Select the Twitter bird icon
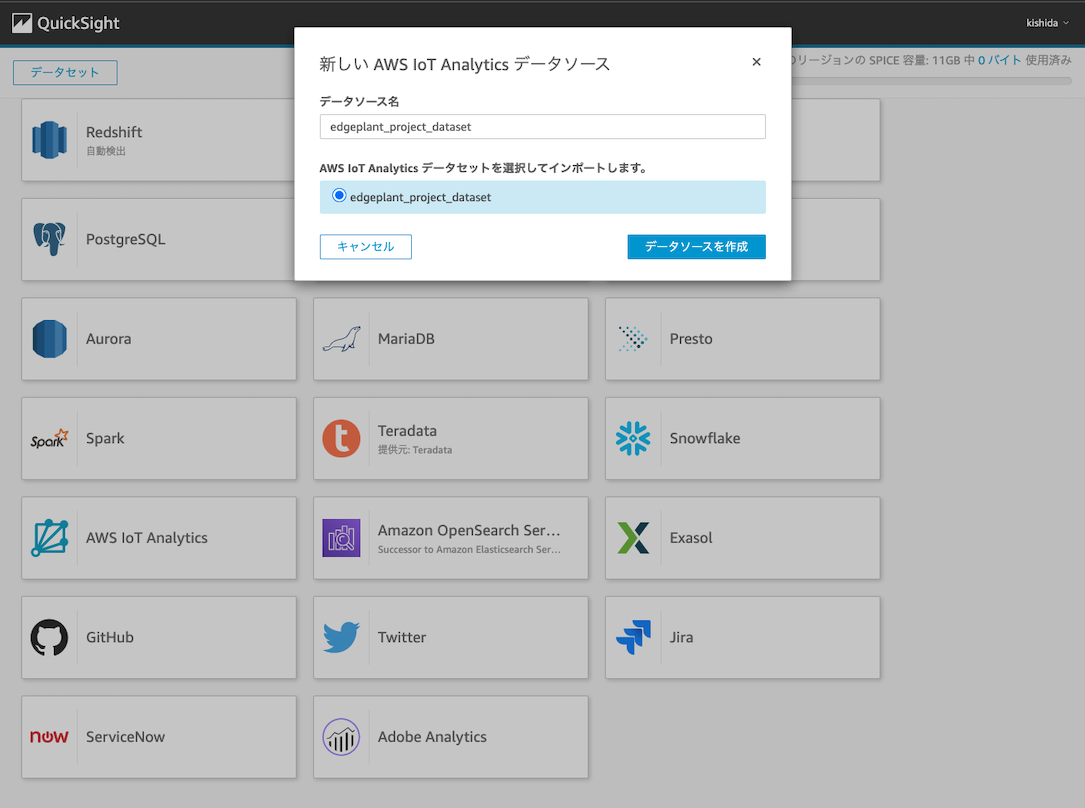This screenshot has height=808, width=1085. [342, 637]
